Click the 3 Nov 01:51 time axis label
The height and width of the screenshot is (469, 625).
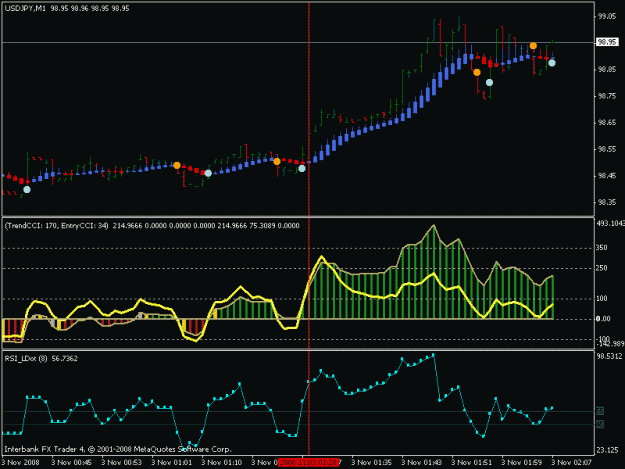(472, 462)
